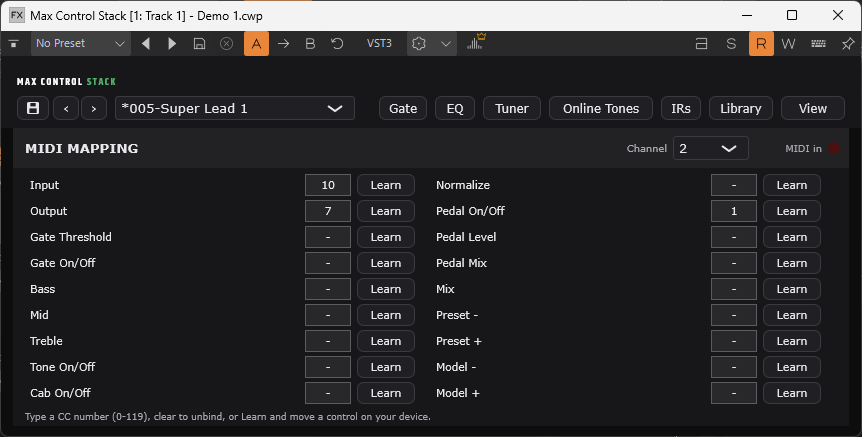This screenshot has width=862, height=437.
Task: Click Learn for Cab On/Off
Action: (x=386, y=393)
